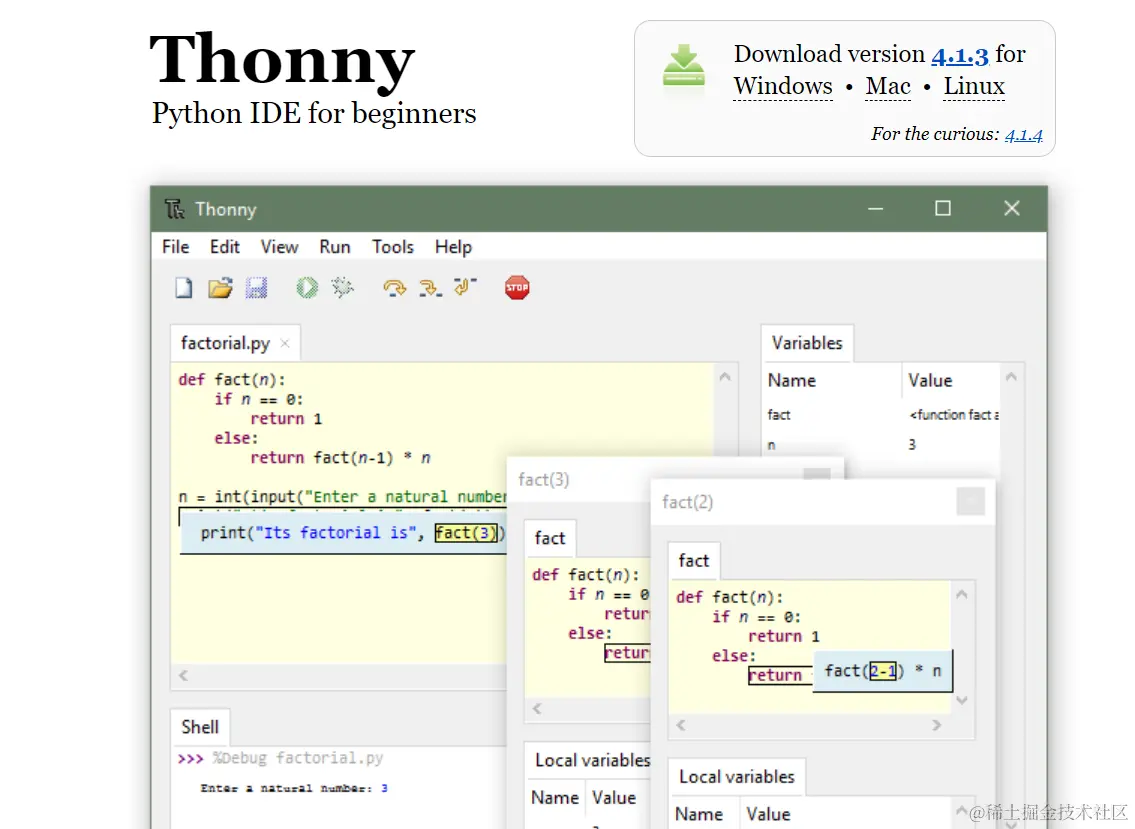Click fact(2) code scrollbar up arrow
This screenshot has height=829, width=1135.
click(962, 595)
